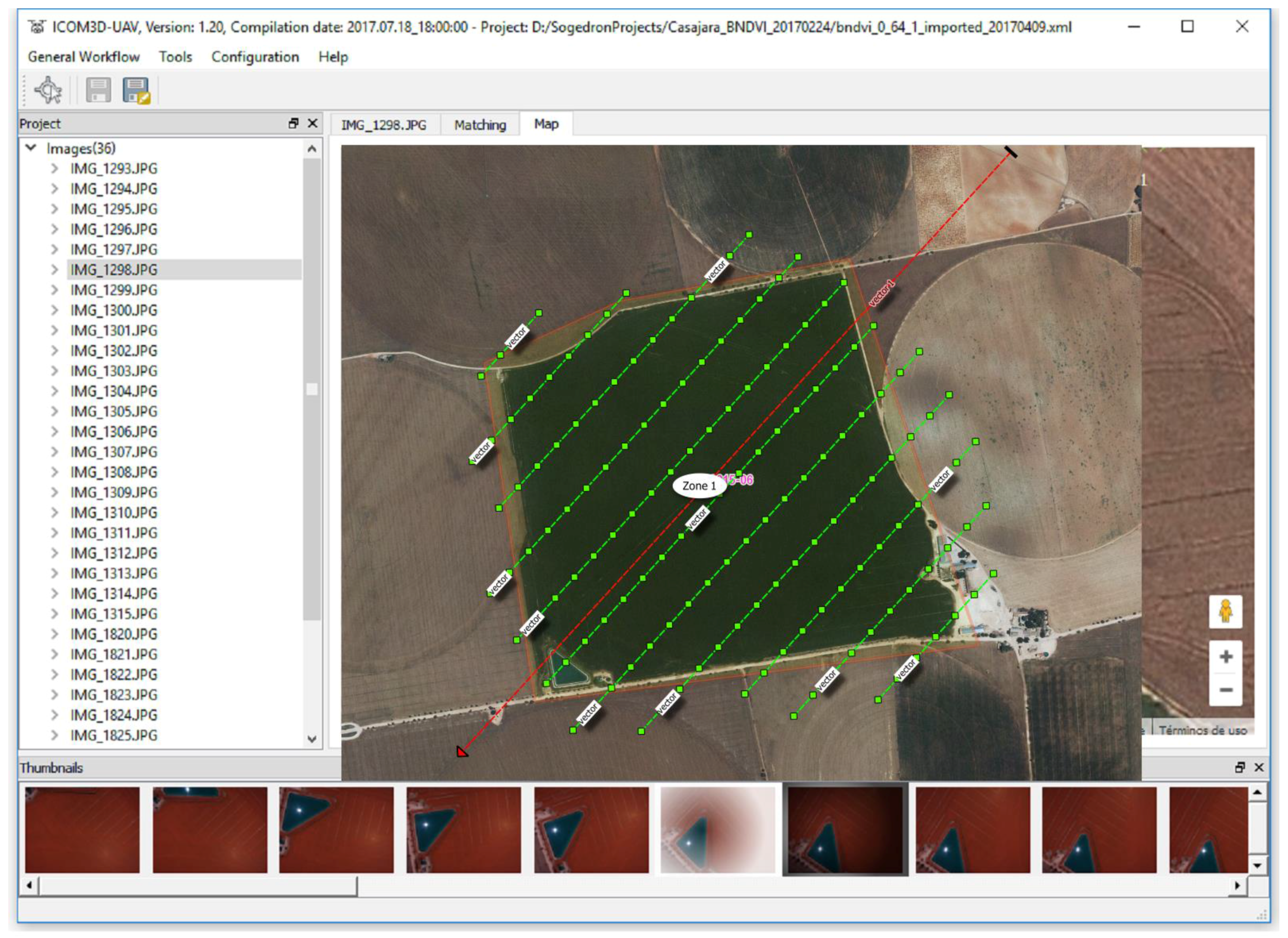Image resolution: width=1288 pixels, height=938 pixels.
Task: Float the Project panel
Action: click(x=293, y=123)
